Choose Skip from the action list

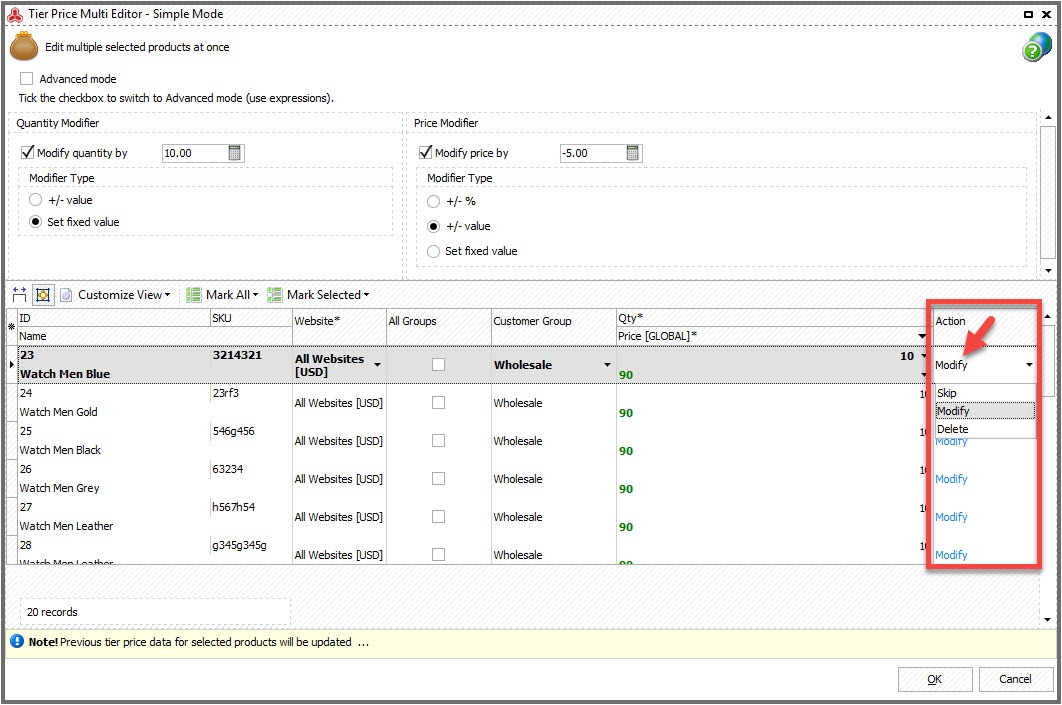pyautogui.click(x=985, y=393)
